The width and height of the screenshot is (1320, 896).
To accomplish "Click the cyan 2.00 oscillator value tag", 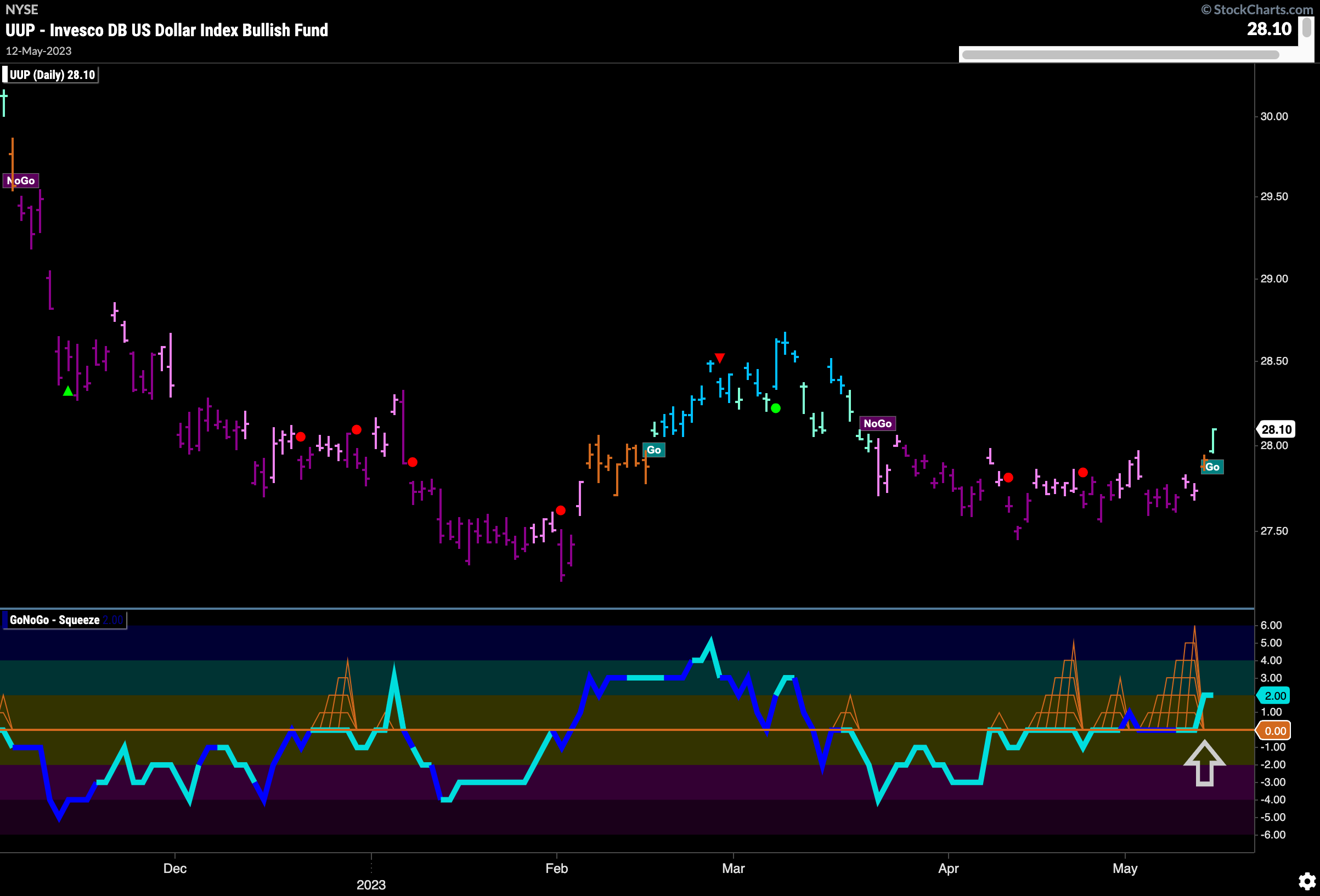I will click(1274, 695).
